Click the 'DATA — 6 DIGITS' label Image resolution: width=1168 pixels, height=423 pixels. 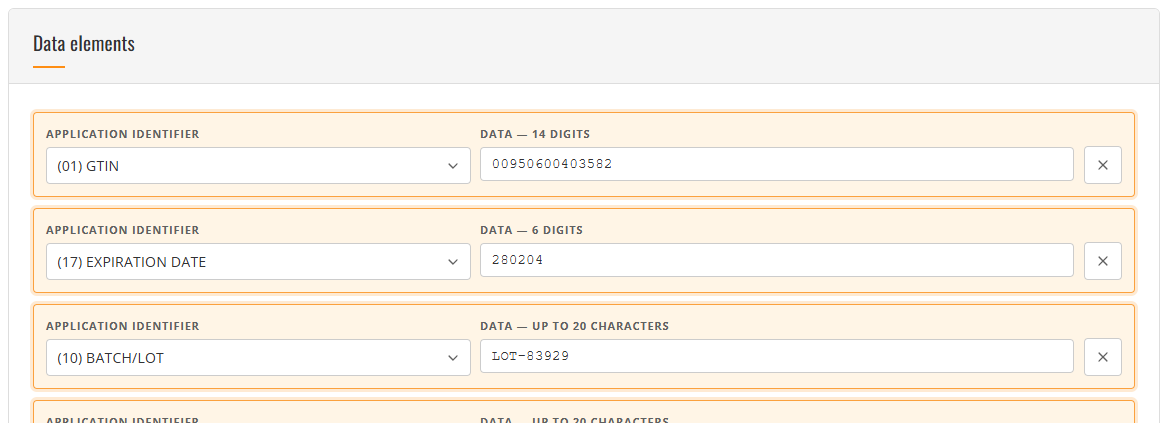click(x=531, y=231)
